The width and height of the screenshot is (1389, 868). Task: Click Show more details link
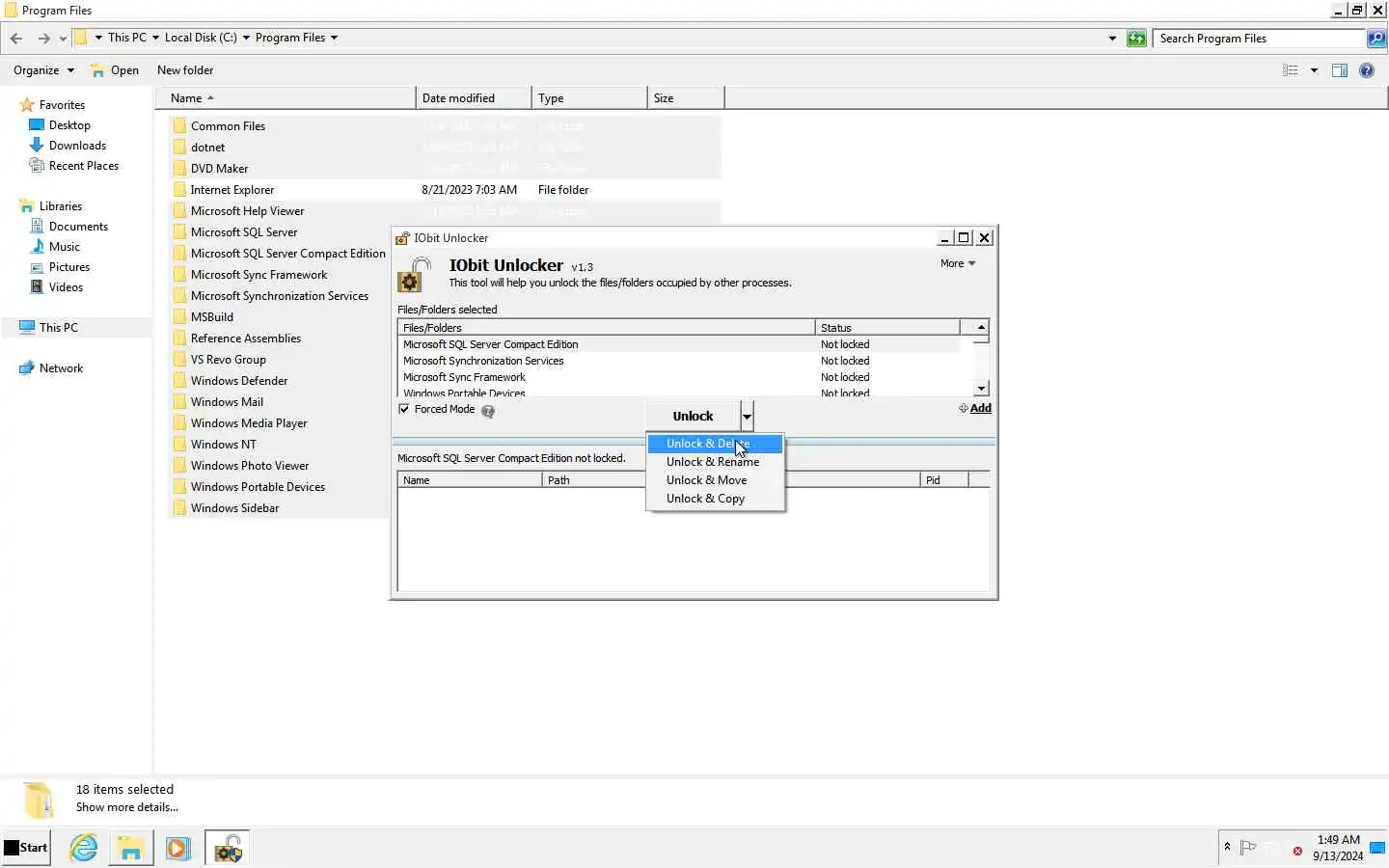127,807
